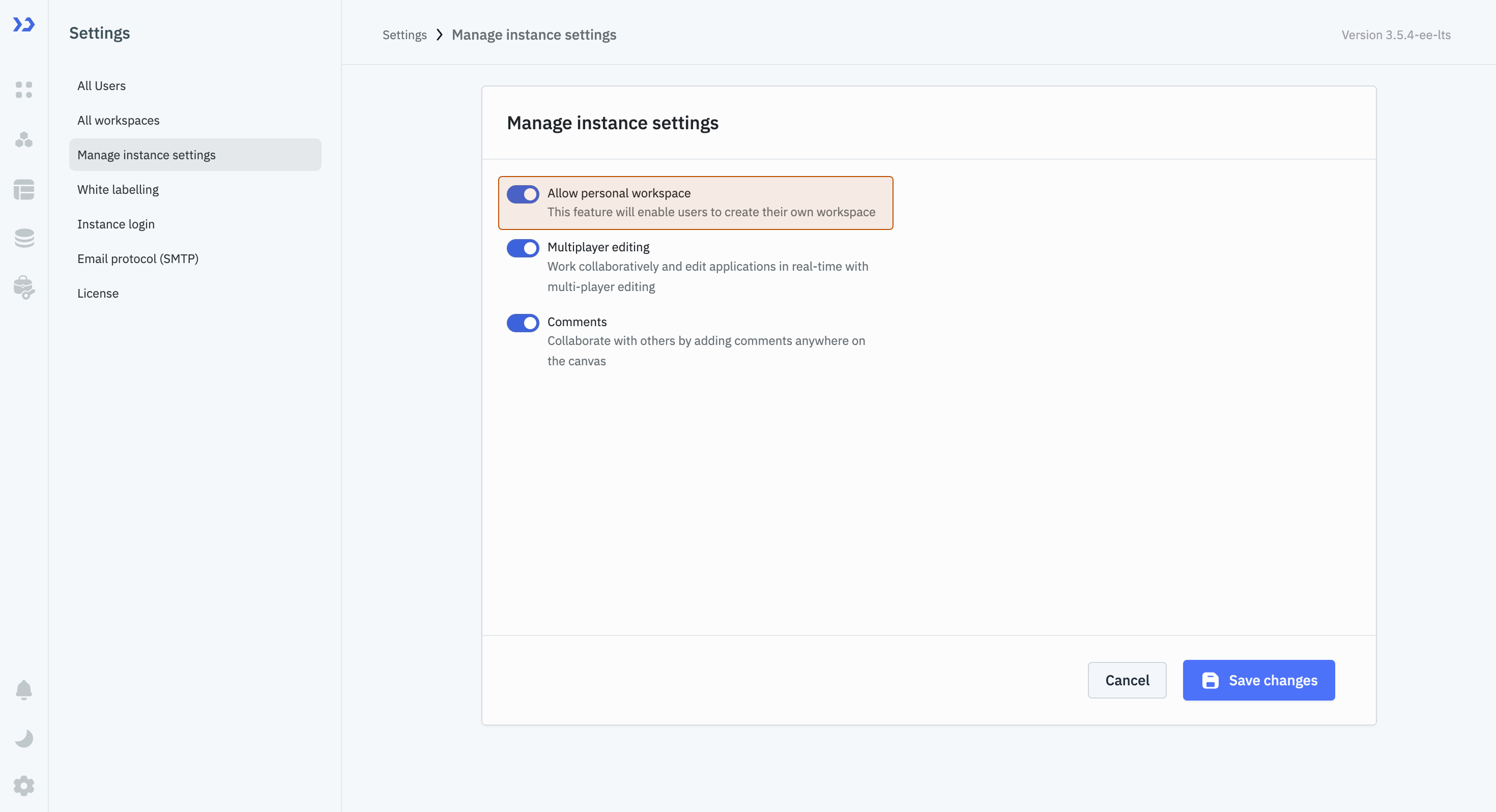Image resolution: width=1496 pixels, height=812 pixels.
Task: Open notifications via the bell icon
Action: [x=24, y=690]
